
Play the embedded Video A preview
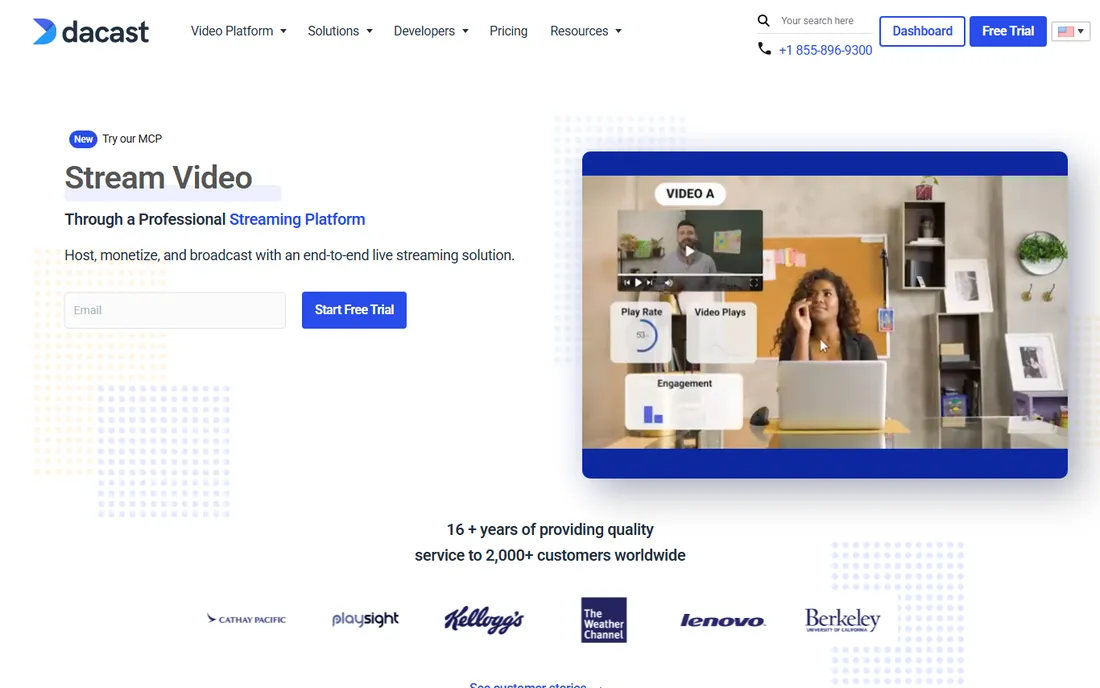(690, 250)
